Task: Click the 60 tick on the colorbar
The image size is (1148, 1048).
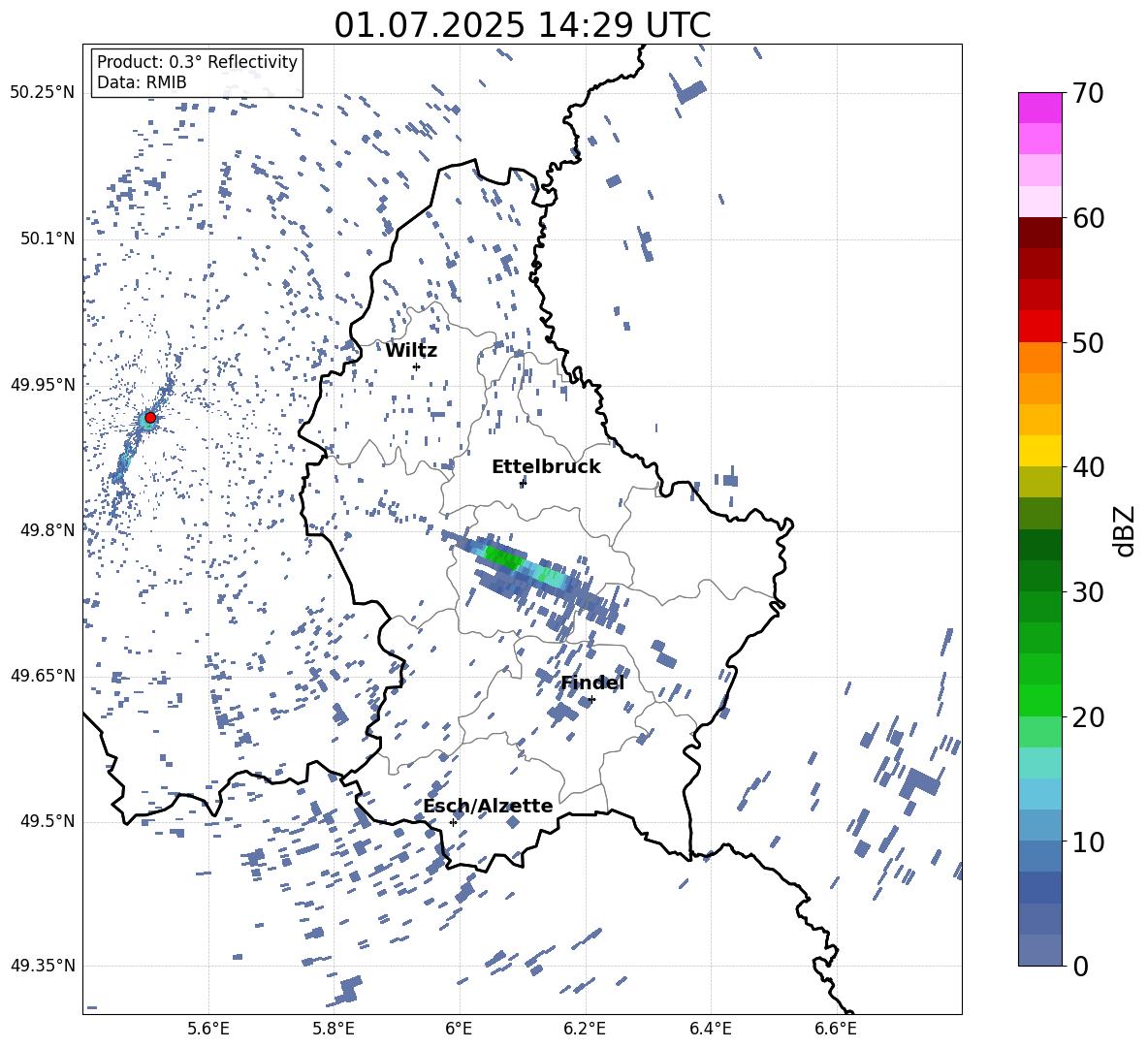Action: (x=1088, y=218)
